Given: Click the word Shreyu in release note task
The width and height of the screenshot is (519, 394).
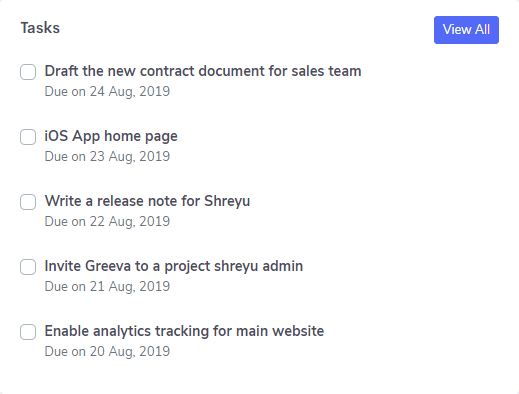Looking at the screenshot, I should (x=227, y=201).
